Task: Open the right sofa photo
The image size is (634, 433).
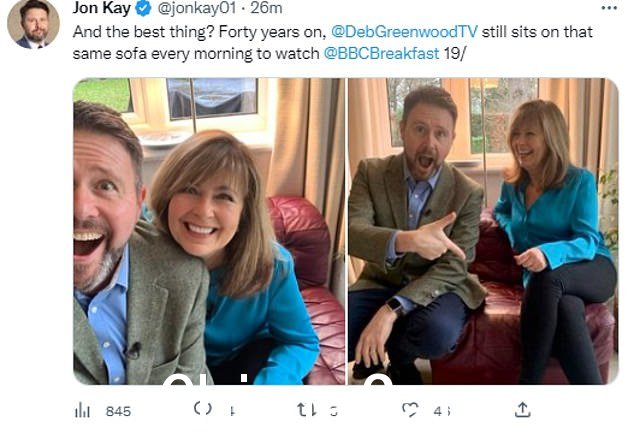Action: tap(483, 231)
